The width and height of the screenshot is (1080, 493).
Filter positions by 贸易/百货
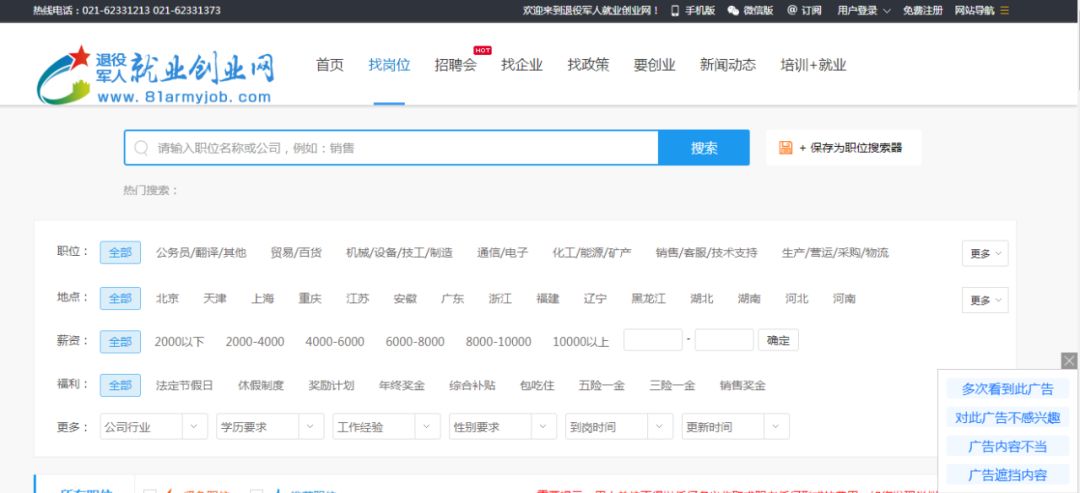(x=296, y=253)
